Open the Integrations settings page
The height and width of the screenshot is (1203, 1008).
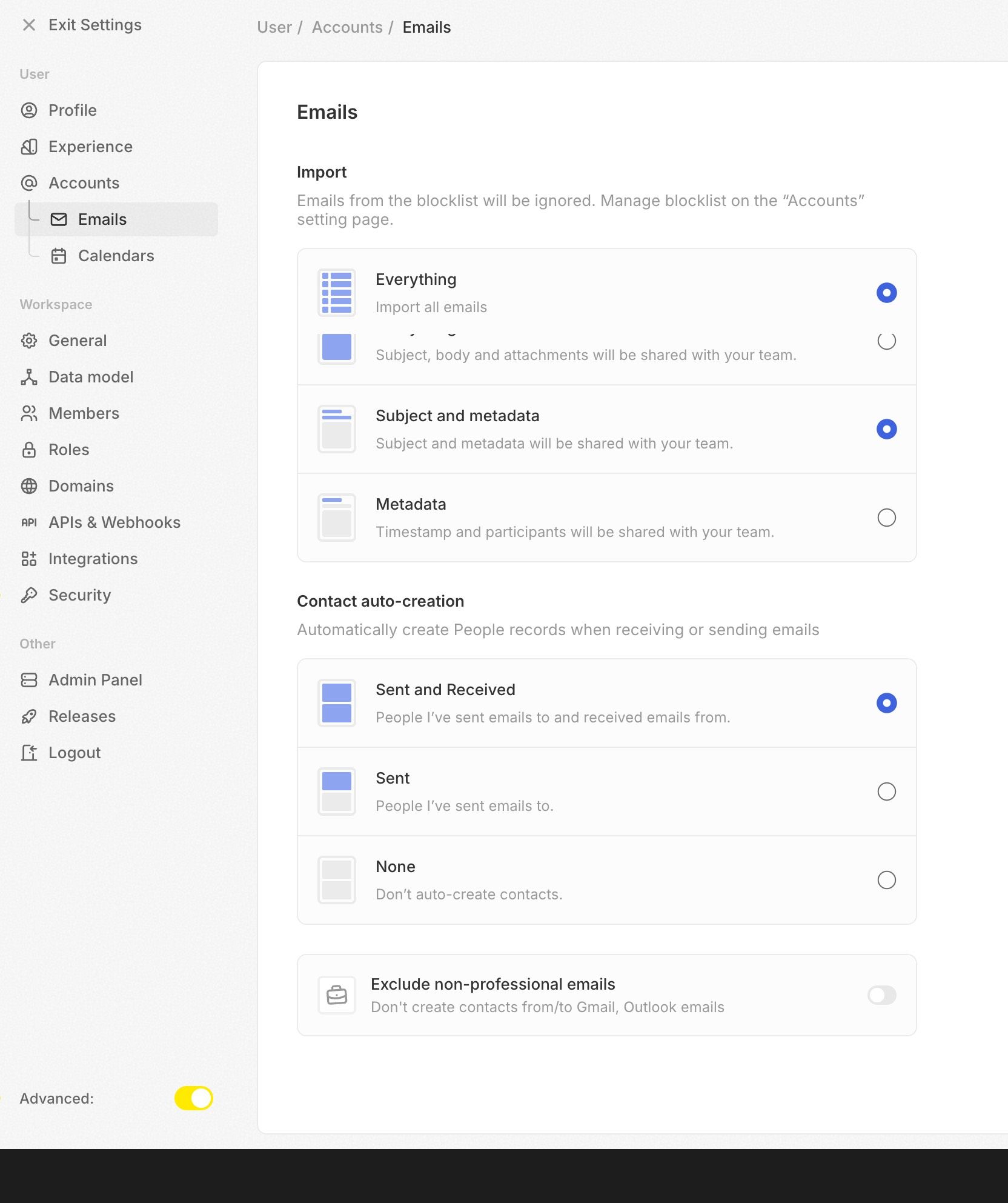(93, 559)
